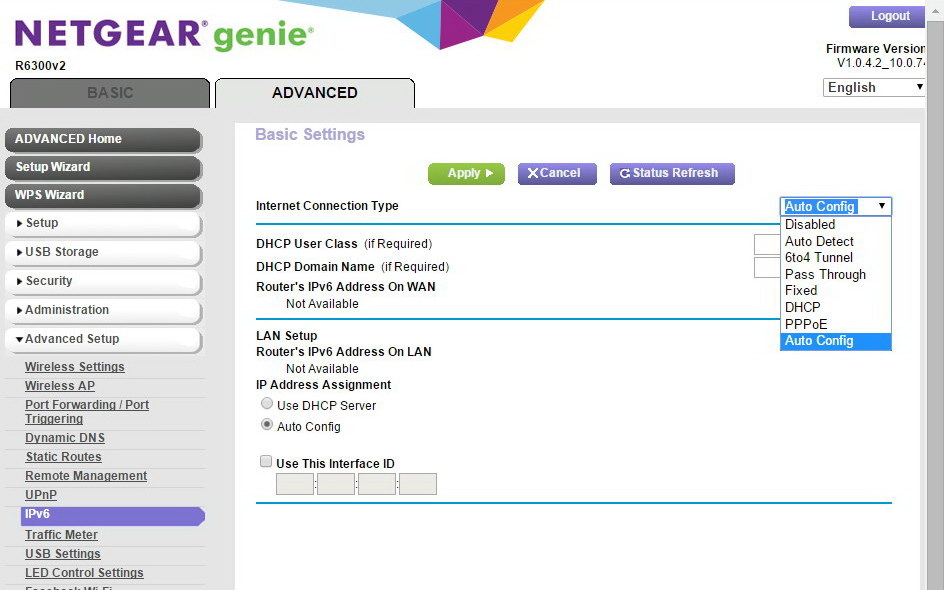Click the NETGEAR genie logo
The width and height of the screenshot is (944, 590).
pyautogui.click(x=164, y=35)
